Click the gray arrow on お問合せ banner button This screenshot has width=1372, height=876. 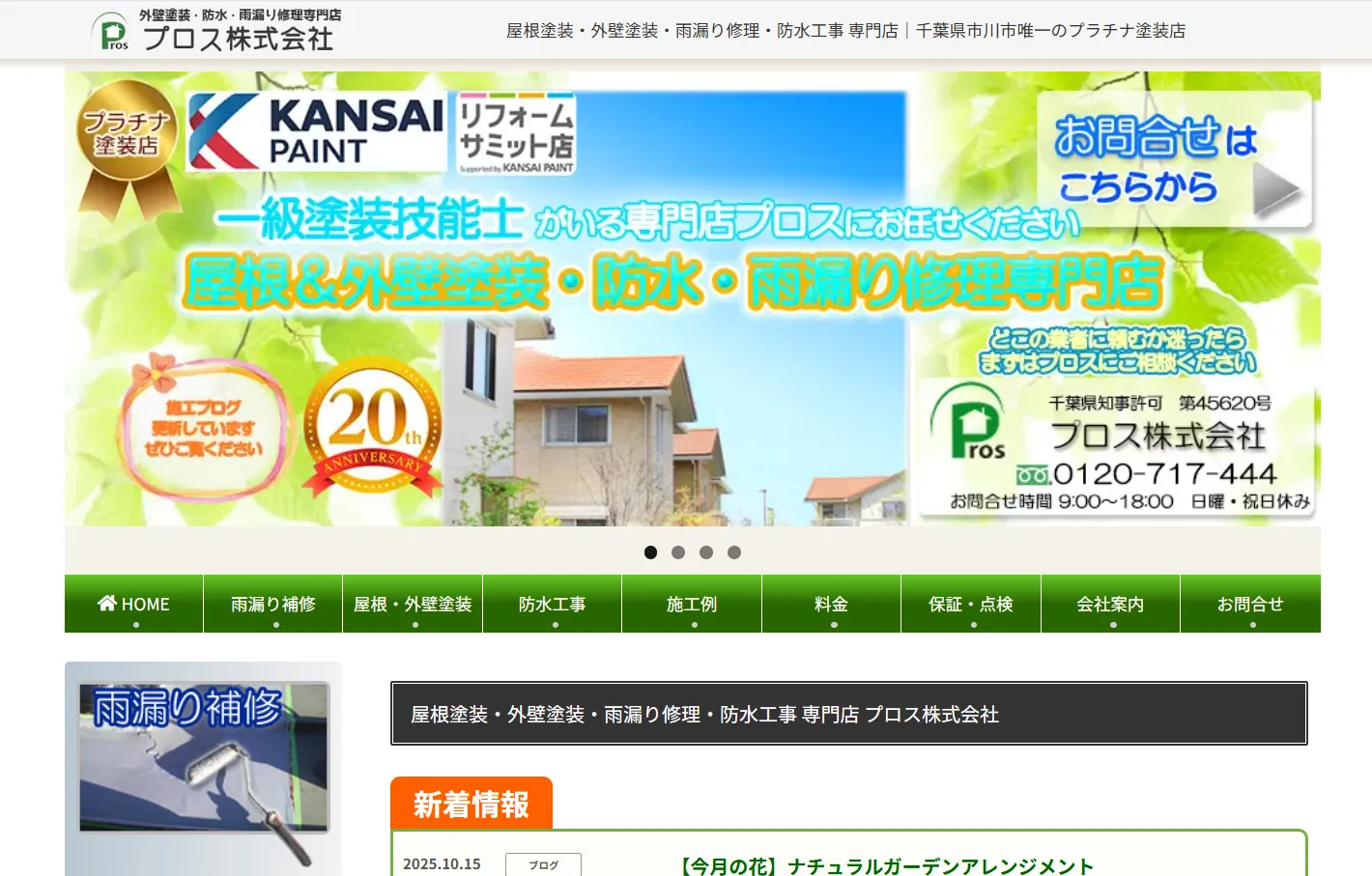point(1275,190)
